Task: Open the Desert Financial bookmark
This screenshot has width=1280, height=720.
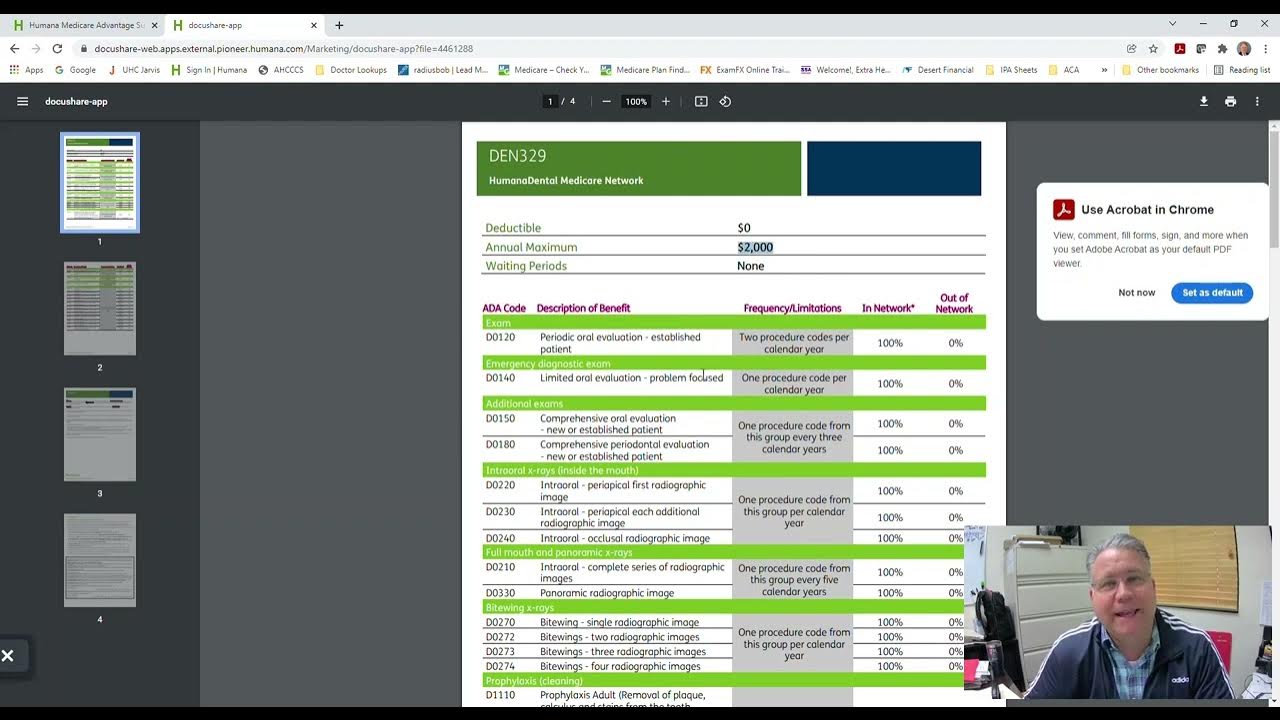Action: 938,70
